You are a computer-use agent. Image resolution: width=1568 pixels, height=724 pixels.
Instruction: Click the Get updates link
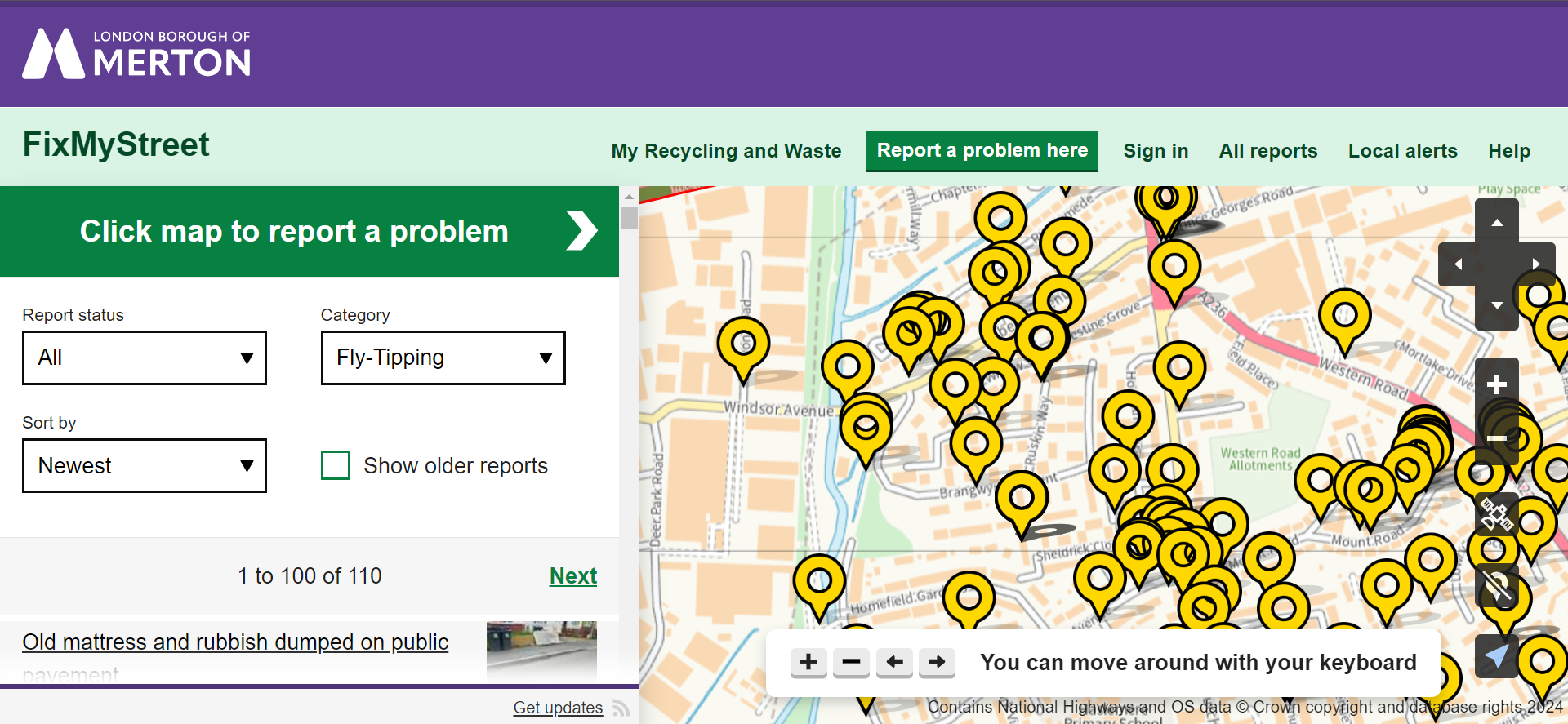tap(558, 708)
